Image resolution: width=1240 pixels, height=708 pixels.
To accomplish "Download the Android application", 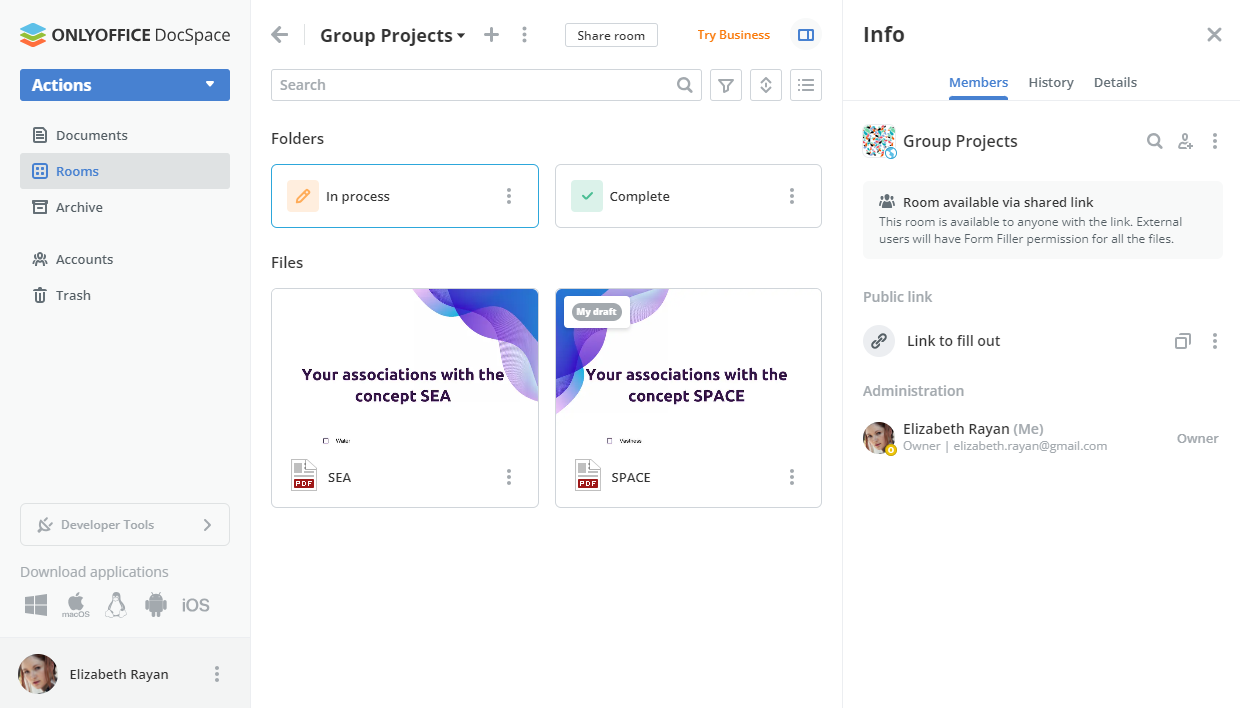I will pyautogui.click(x=155, y=604).
